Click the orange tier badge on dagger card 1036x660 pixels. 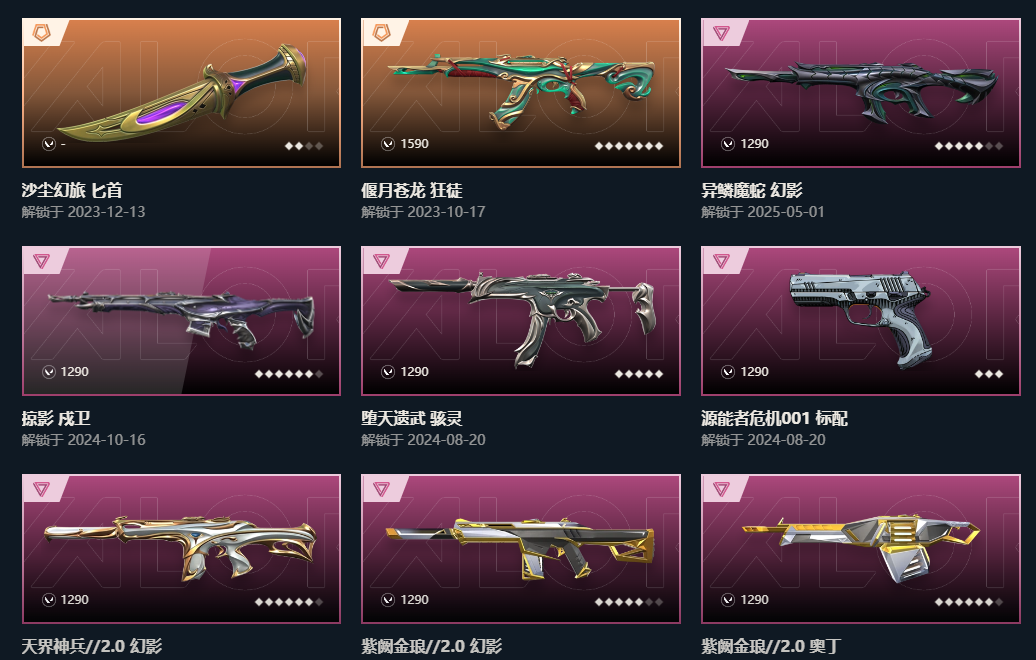click(42, 32)
